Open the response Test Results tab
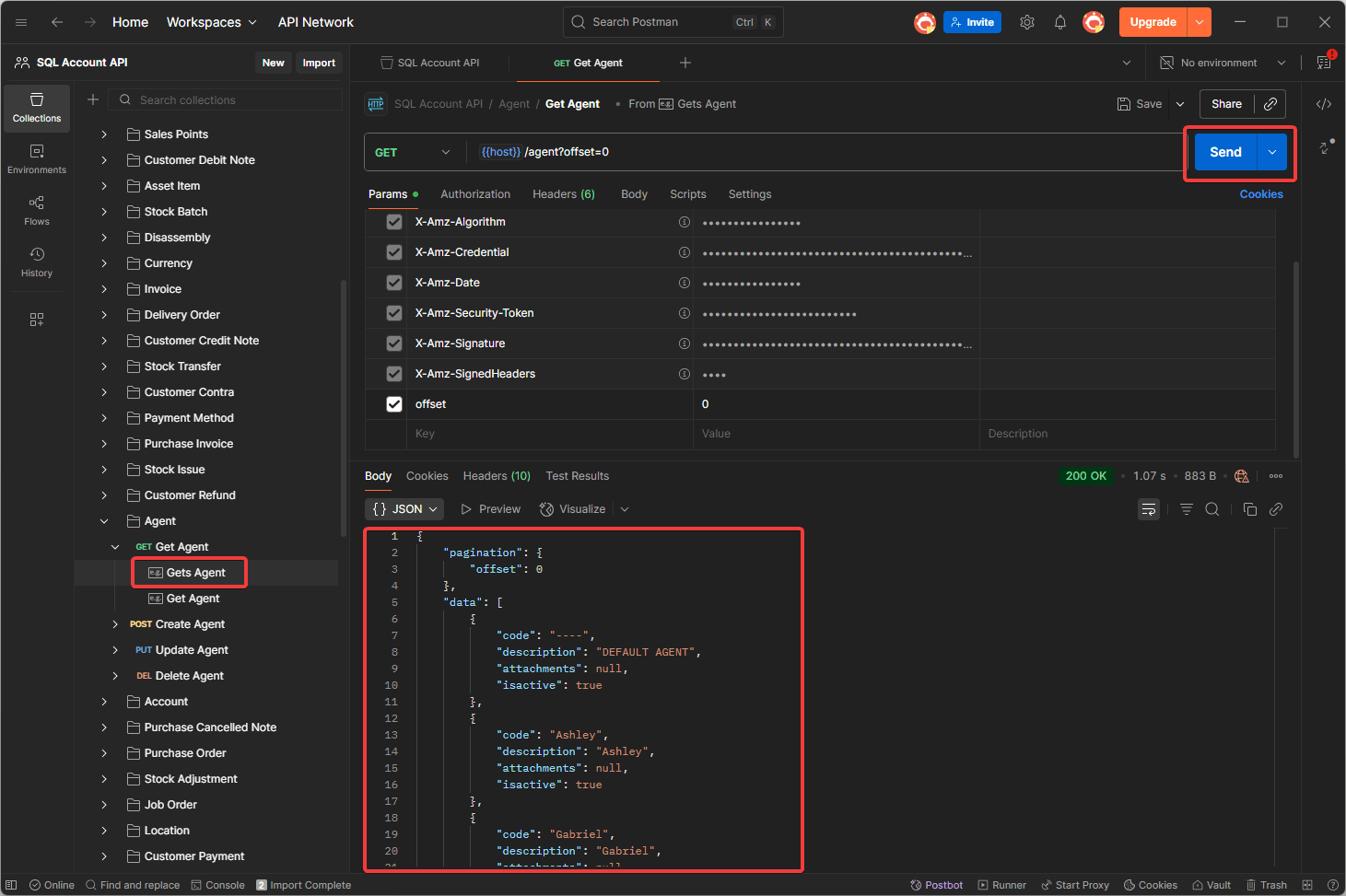1346x896 pixels. click(578, 476)
